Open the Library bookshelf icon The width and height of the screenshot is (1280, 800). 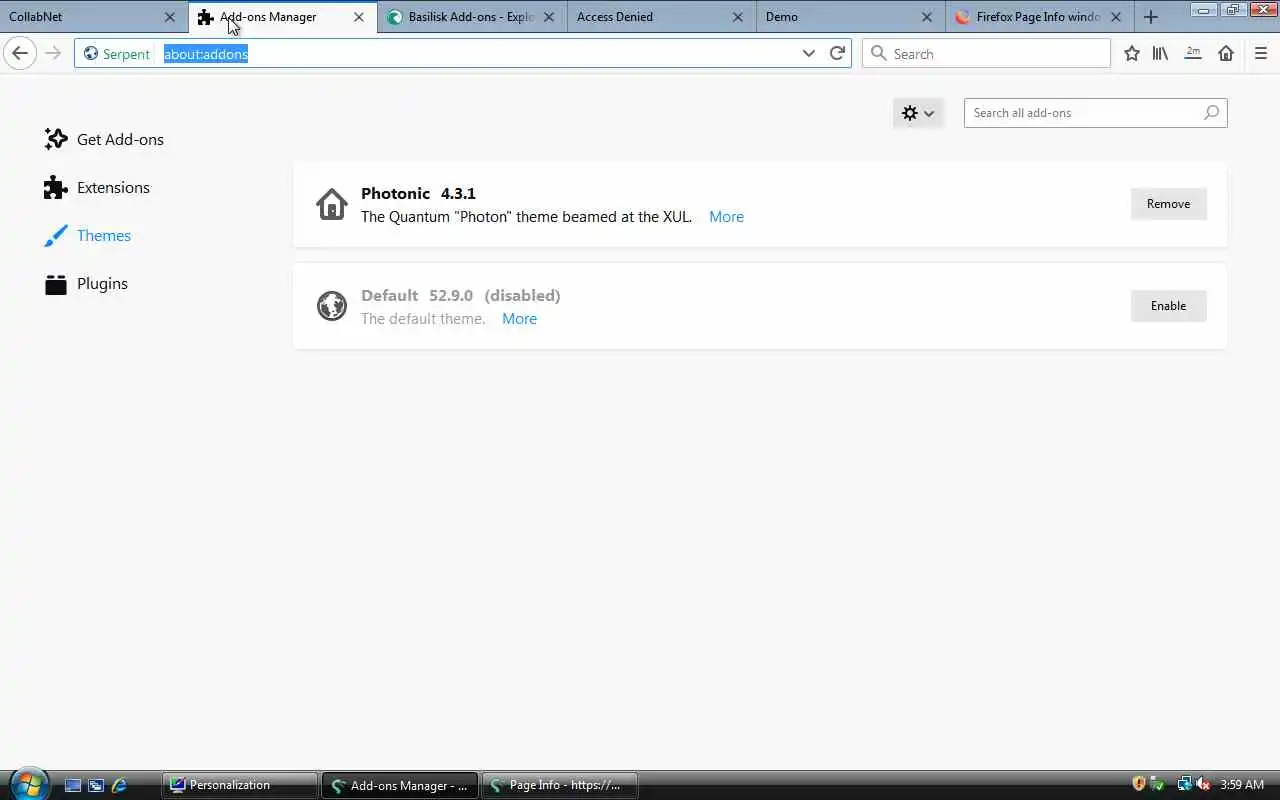(x=1160, y=53)
